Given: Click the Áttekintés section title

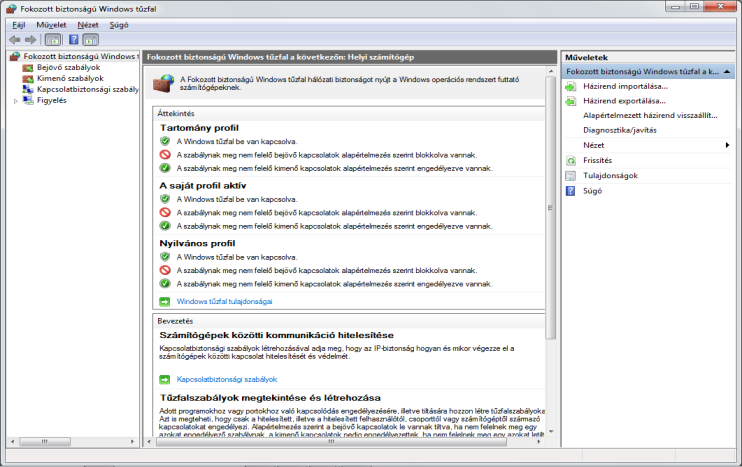Looking at the screenshot, I should pos(176,114).
